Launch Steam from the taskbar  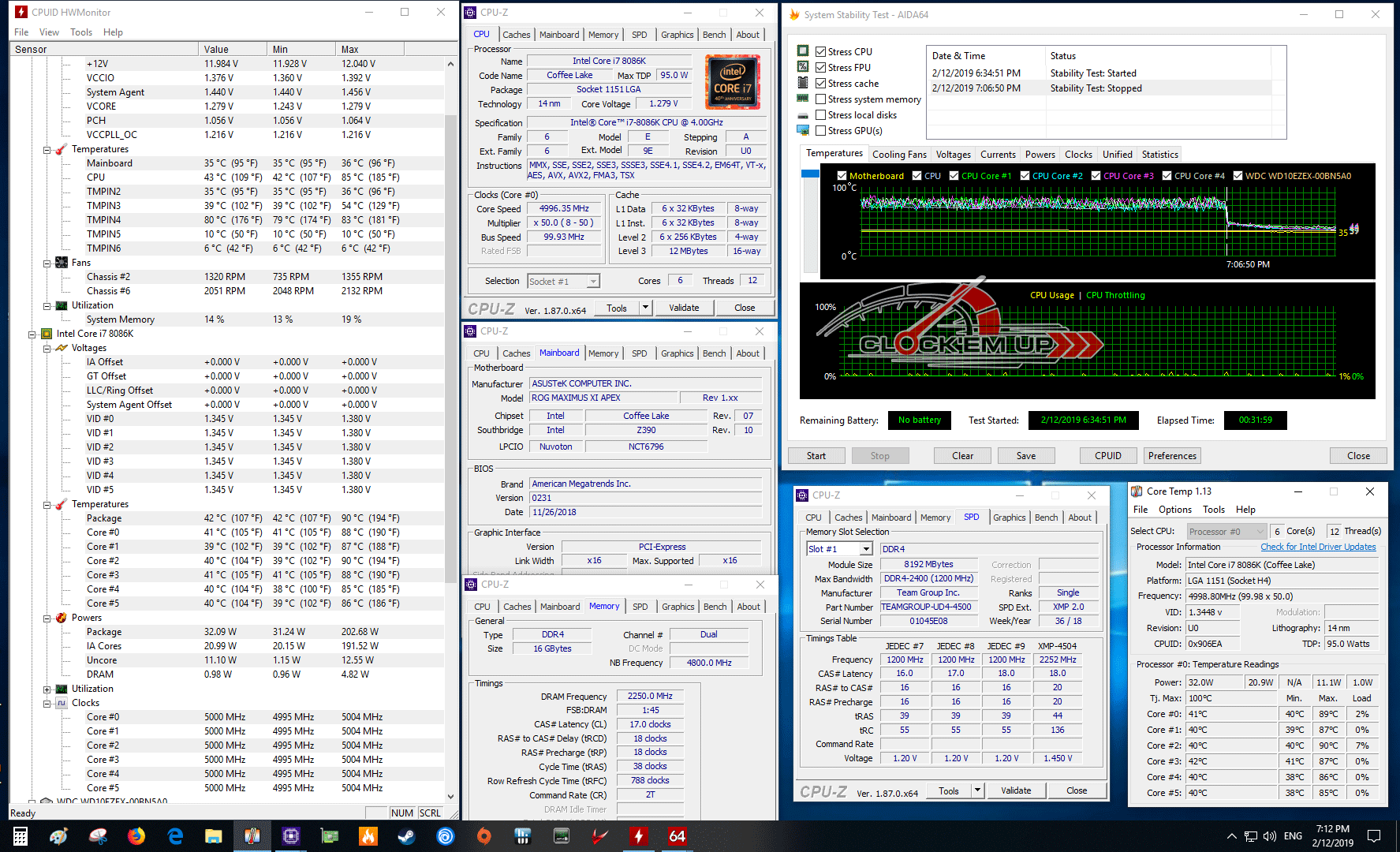[x=407, y=835]
